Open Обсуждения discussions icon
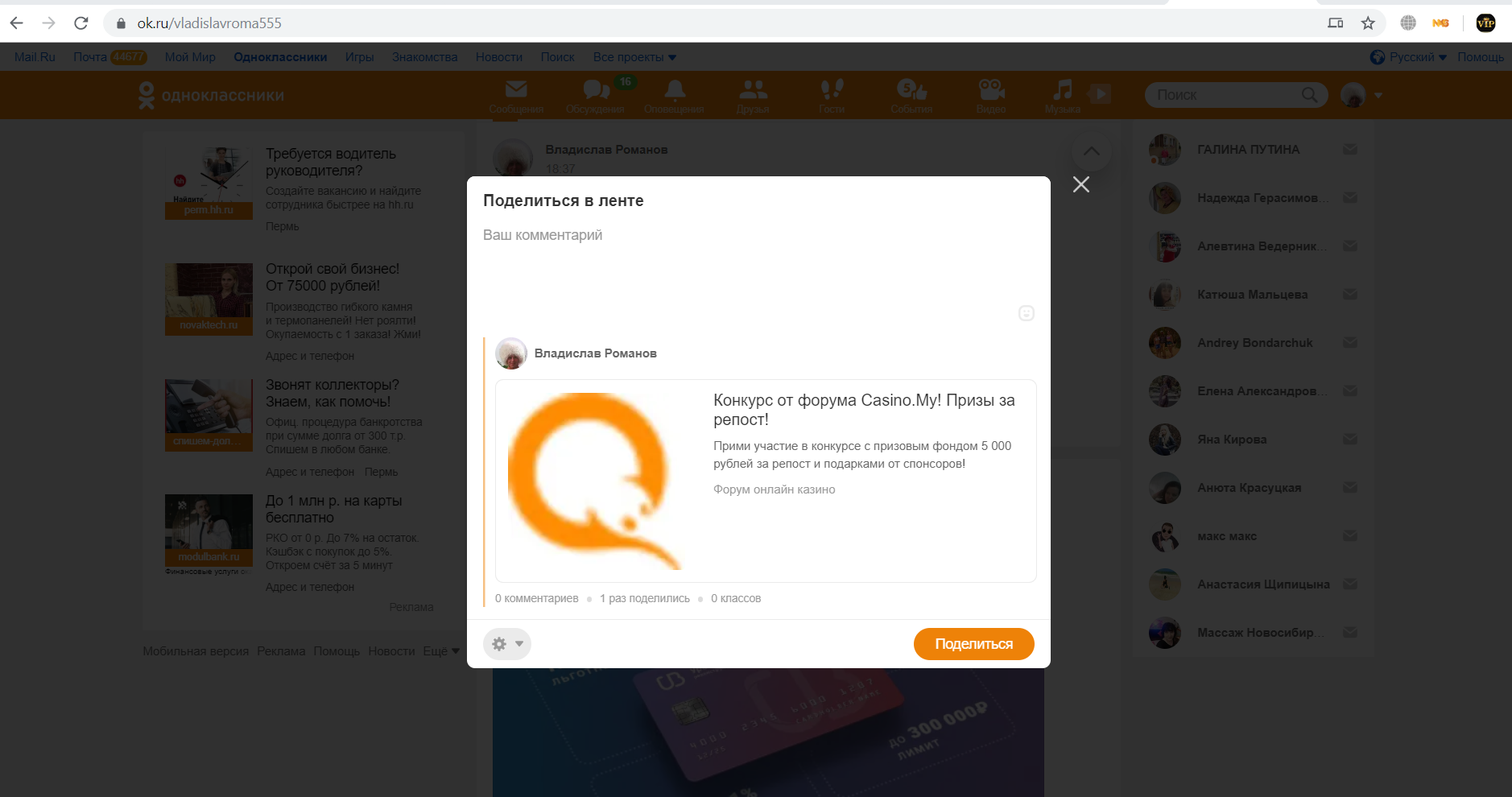This screenshot has height=797, width=1512. click(x=596, y=96)
